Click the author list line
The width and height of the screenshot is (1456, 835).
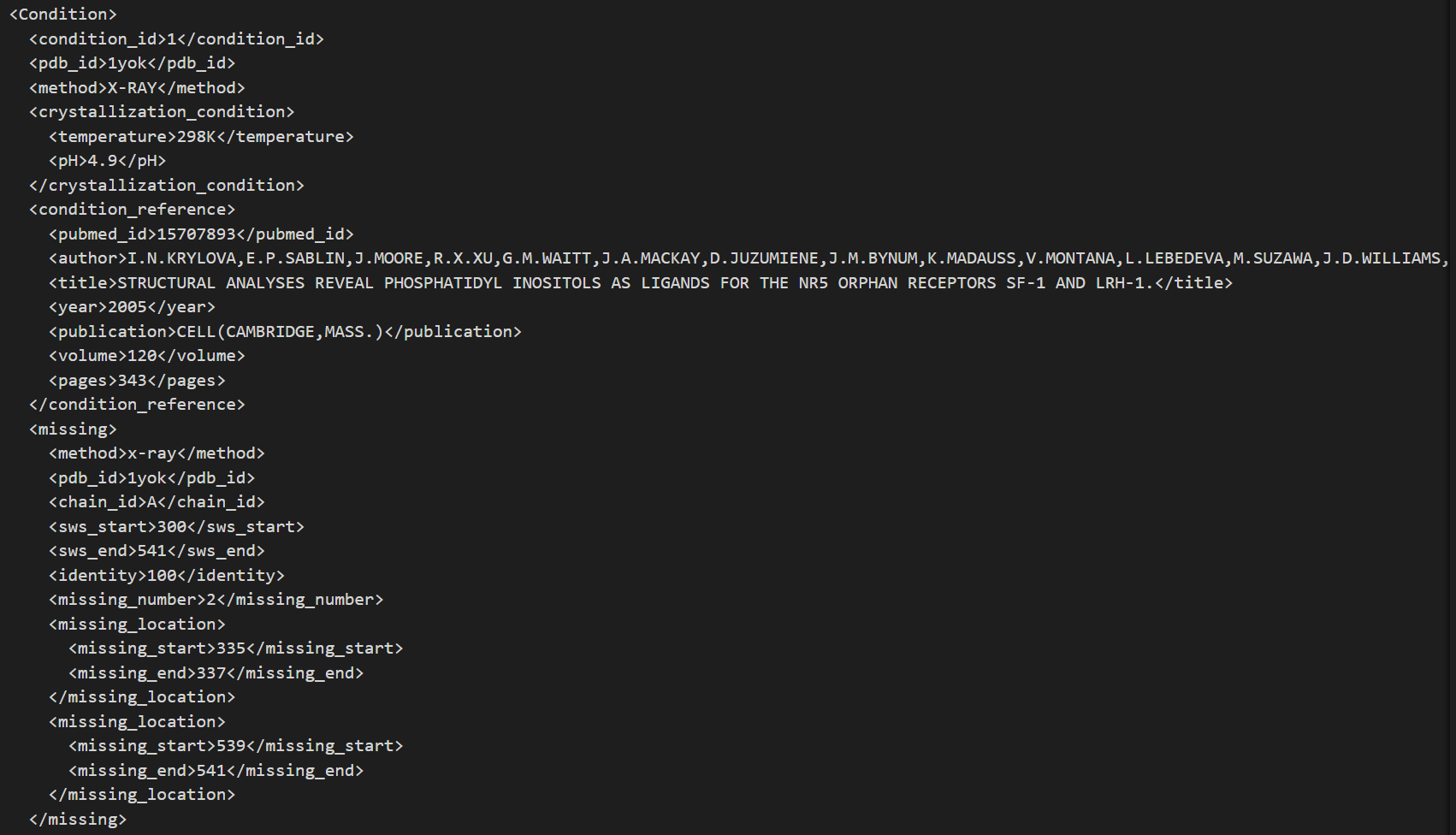[749, 258]
